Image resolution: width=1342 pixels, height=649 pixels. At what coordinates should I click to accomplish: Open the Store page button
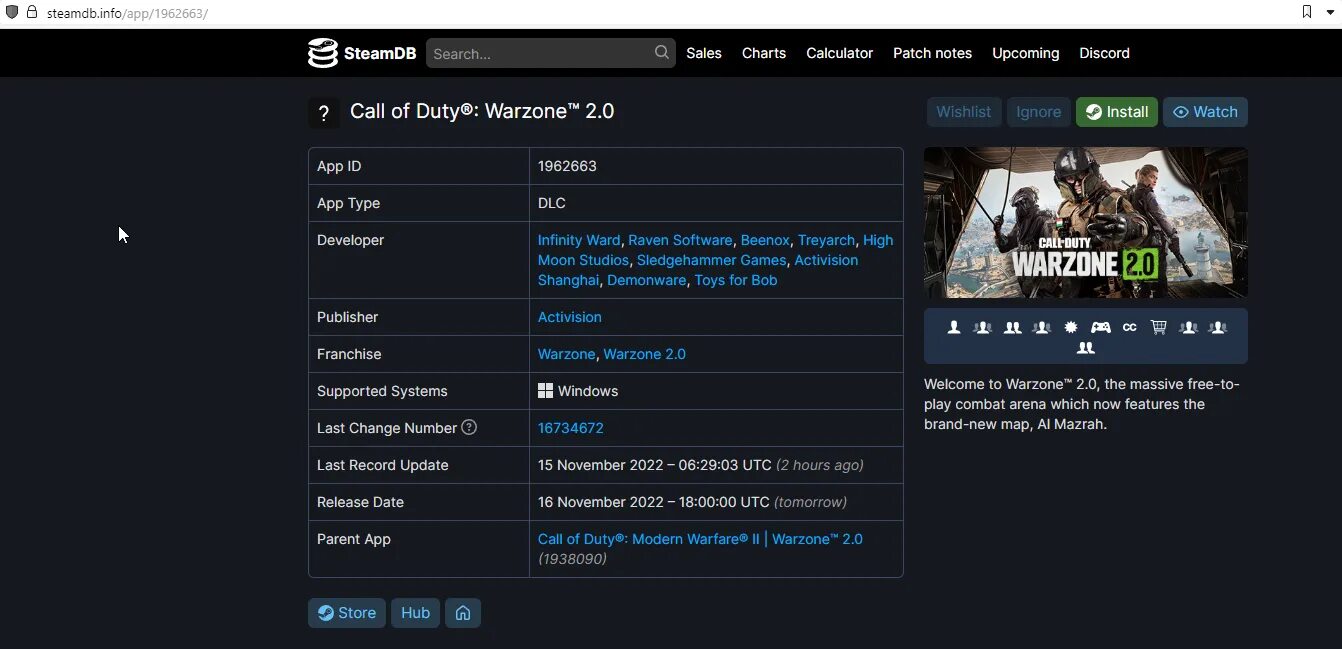pos(347,613)
